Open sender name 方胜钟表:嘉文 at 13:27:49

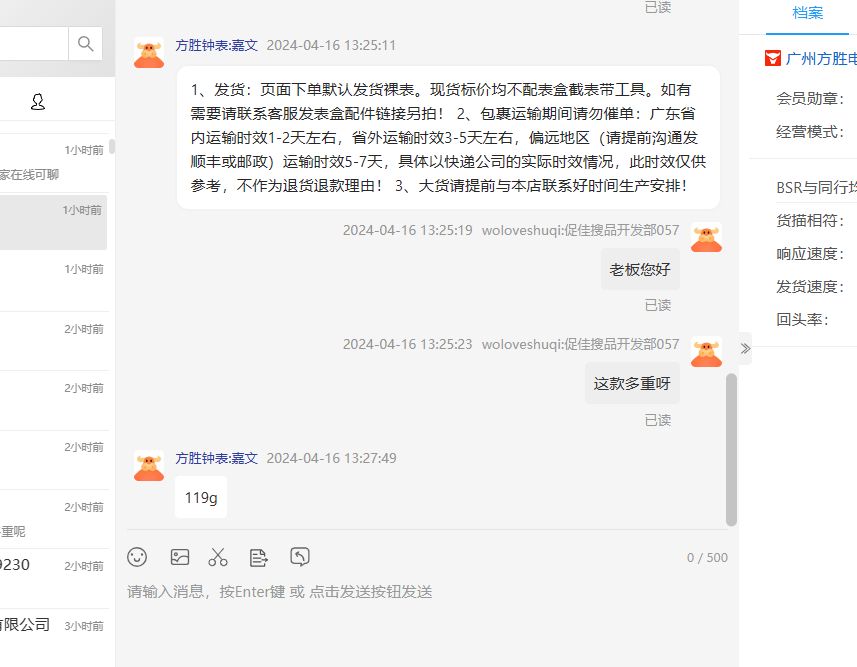(x=216, y=458)
